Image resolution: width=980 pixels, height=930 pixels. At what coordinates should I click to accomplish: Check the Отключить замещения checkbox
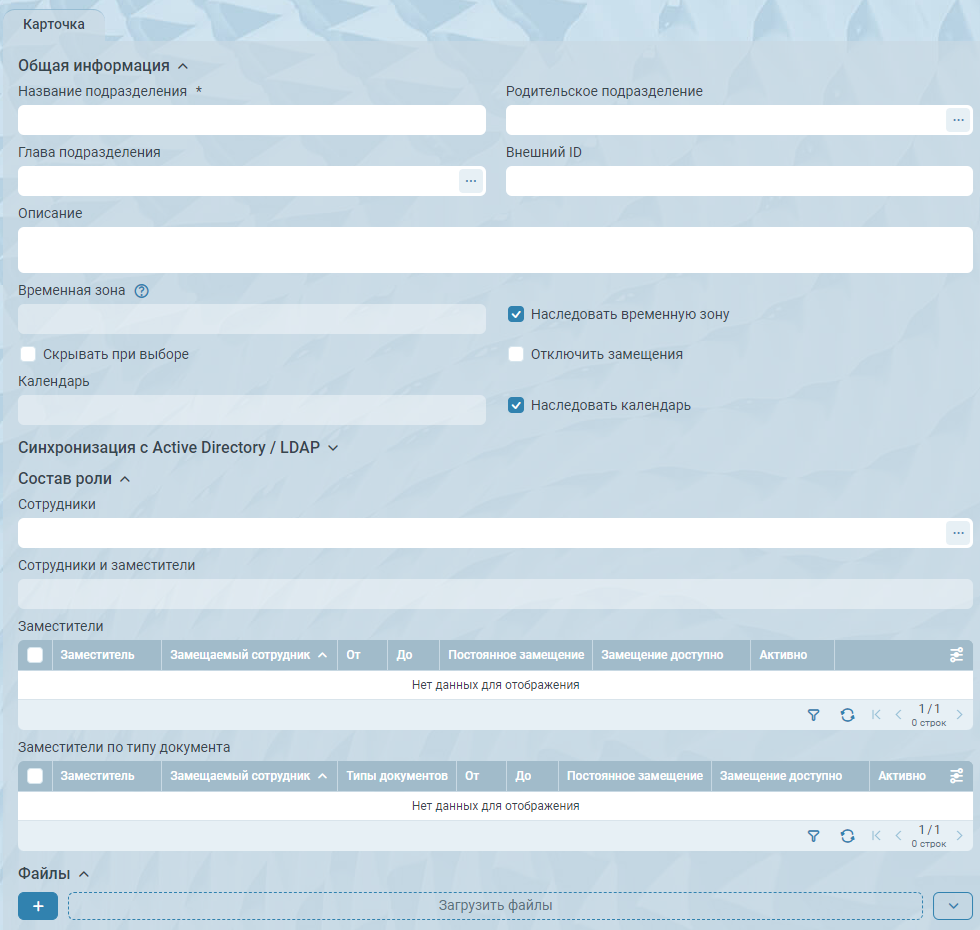(516, 354)
